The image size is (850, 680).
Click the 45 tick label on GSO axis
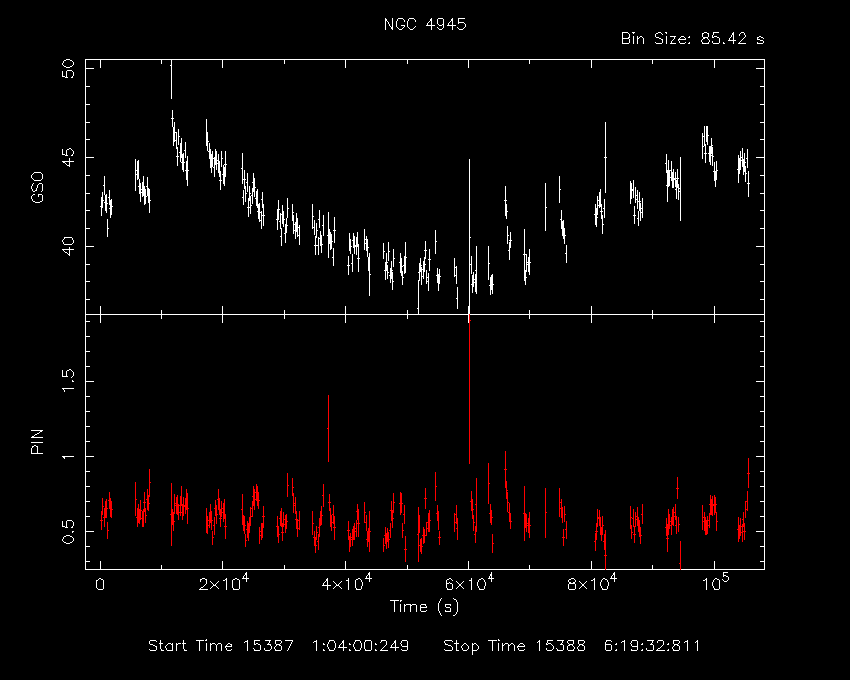tap(68, 157)
